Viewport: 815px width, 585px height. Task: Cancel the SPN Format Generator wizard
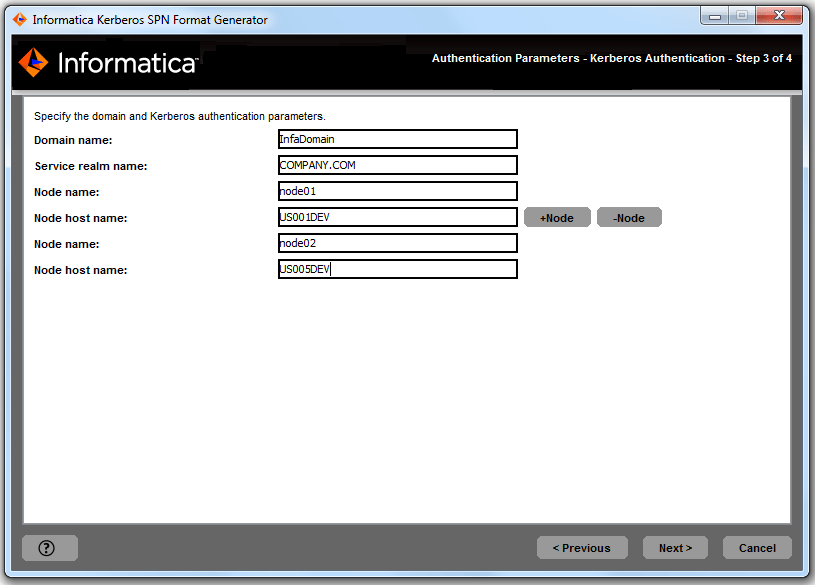[x=757, y=547]
